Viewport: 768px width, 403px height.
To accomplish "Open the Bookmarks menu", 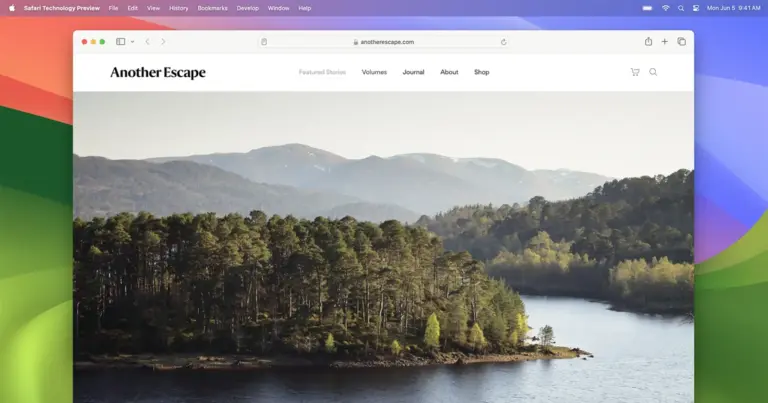I will click(x=213, y=8).
